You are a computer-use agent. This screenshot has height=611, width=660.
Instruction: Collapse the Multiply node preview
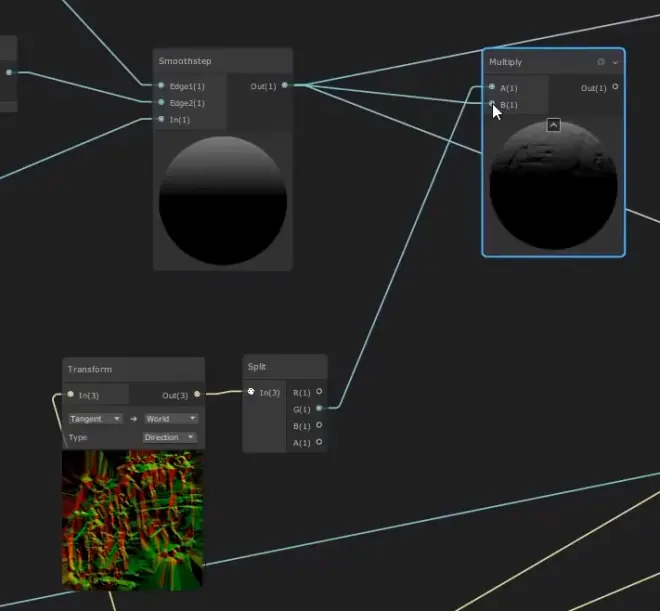pos(554,125)
